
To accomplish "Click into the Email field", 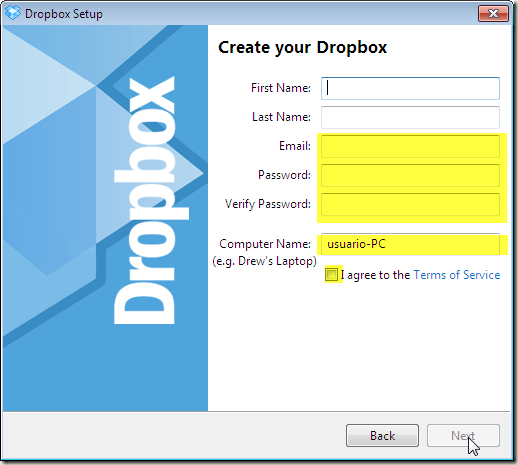I will tap(410, 146).
